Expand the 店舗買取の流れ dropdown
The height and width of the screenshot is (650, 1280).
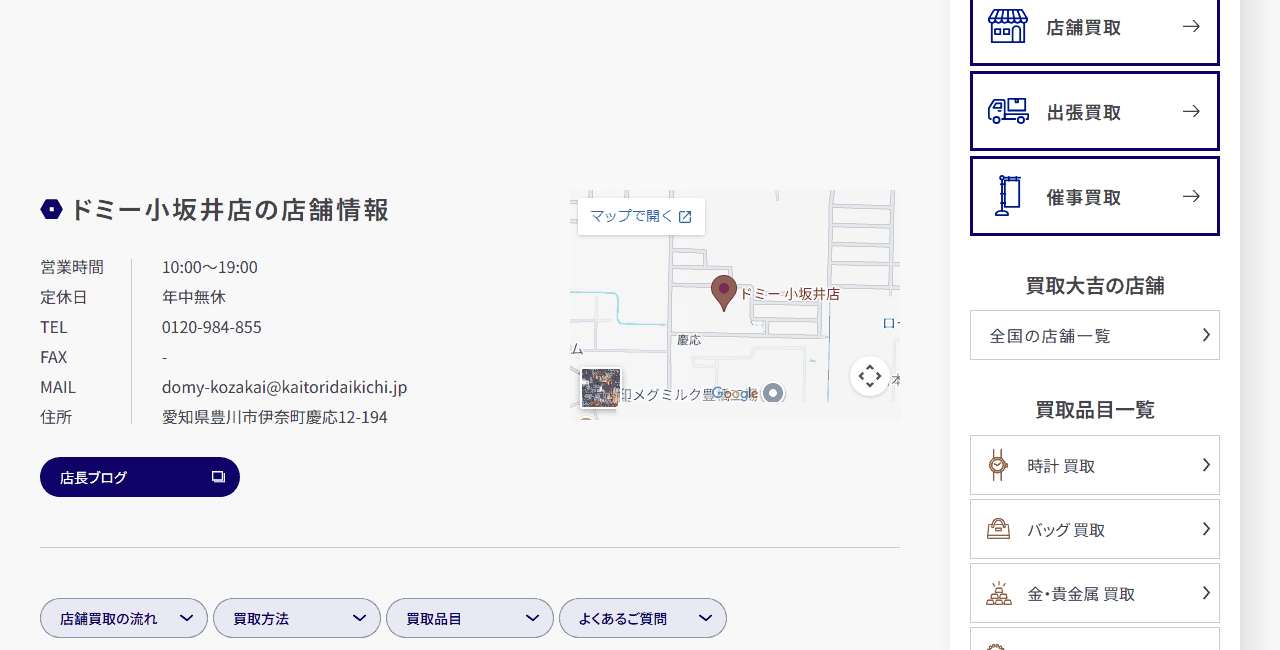tap(124, 618)
